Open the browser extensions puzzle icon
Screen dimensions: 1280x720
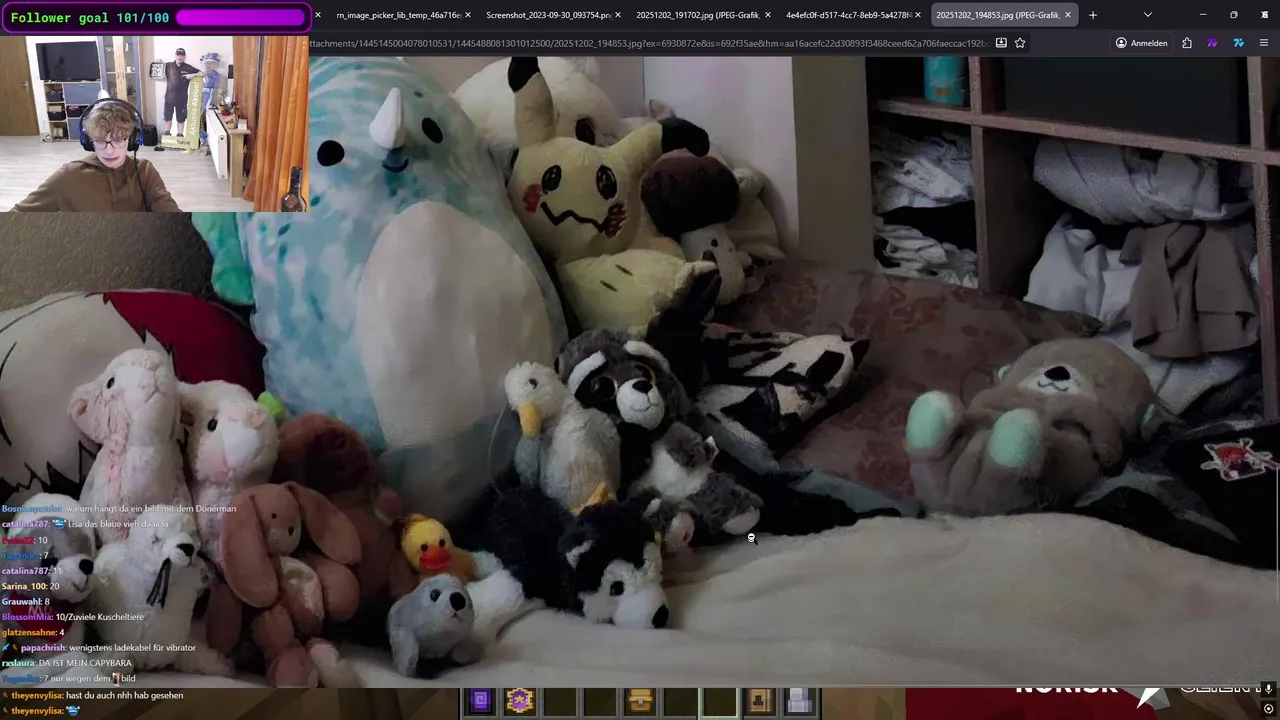[x=1186, y=43]
